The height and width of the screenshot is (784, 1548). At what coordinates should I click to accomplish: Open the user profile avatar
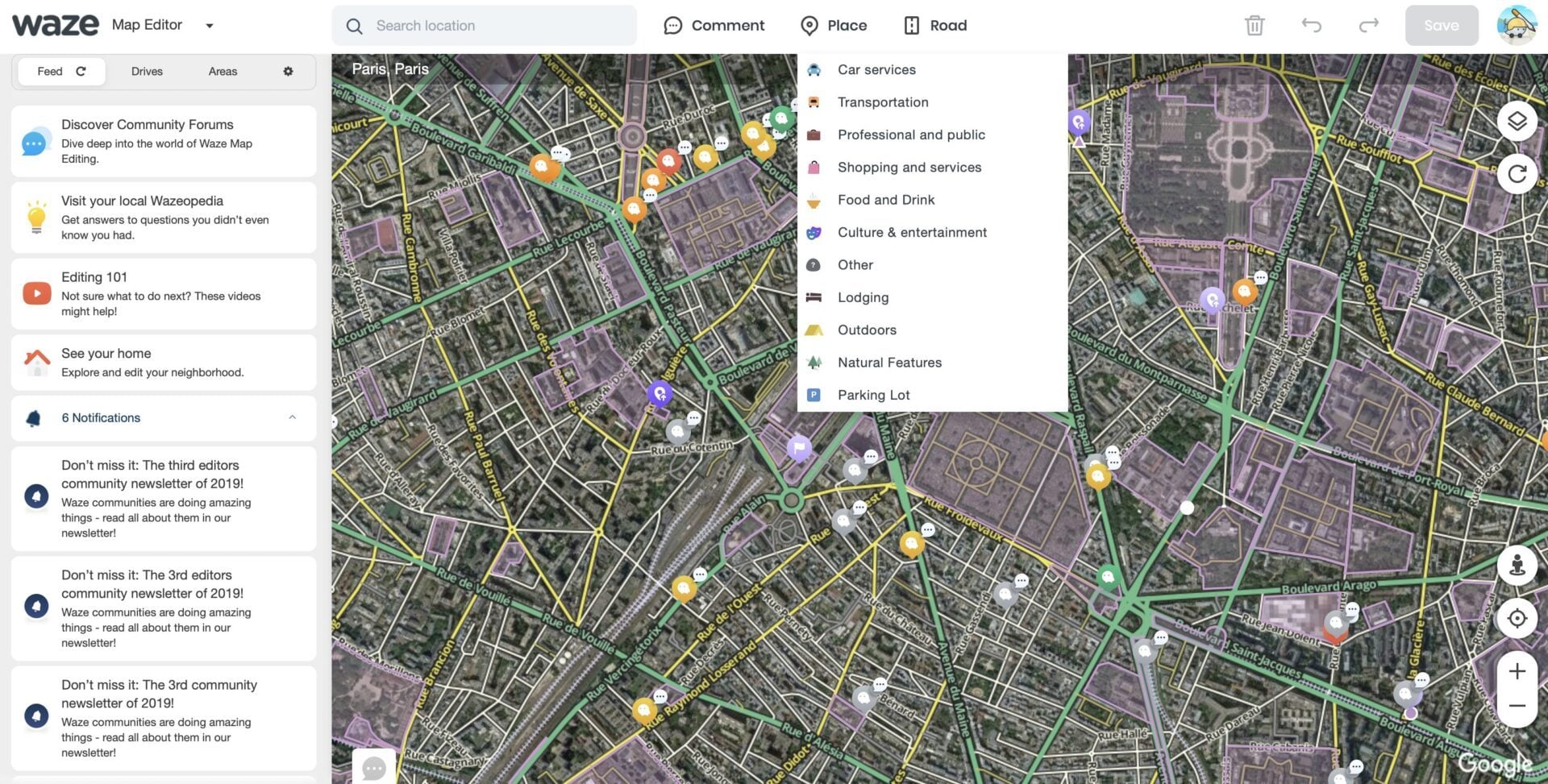click(1516, 25)
